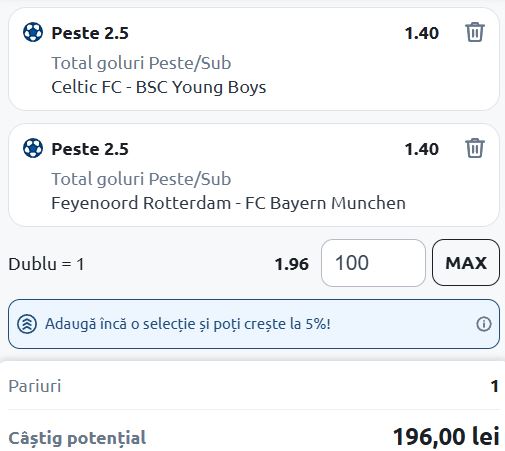Click the football icon beside Feyenoord bet

click(33, 148)
